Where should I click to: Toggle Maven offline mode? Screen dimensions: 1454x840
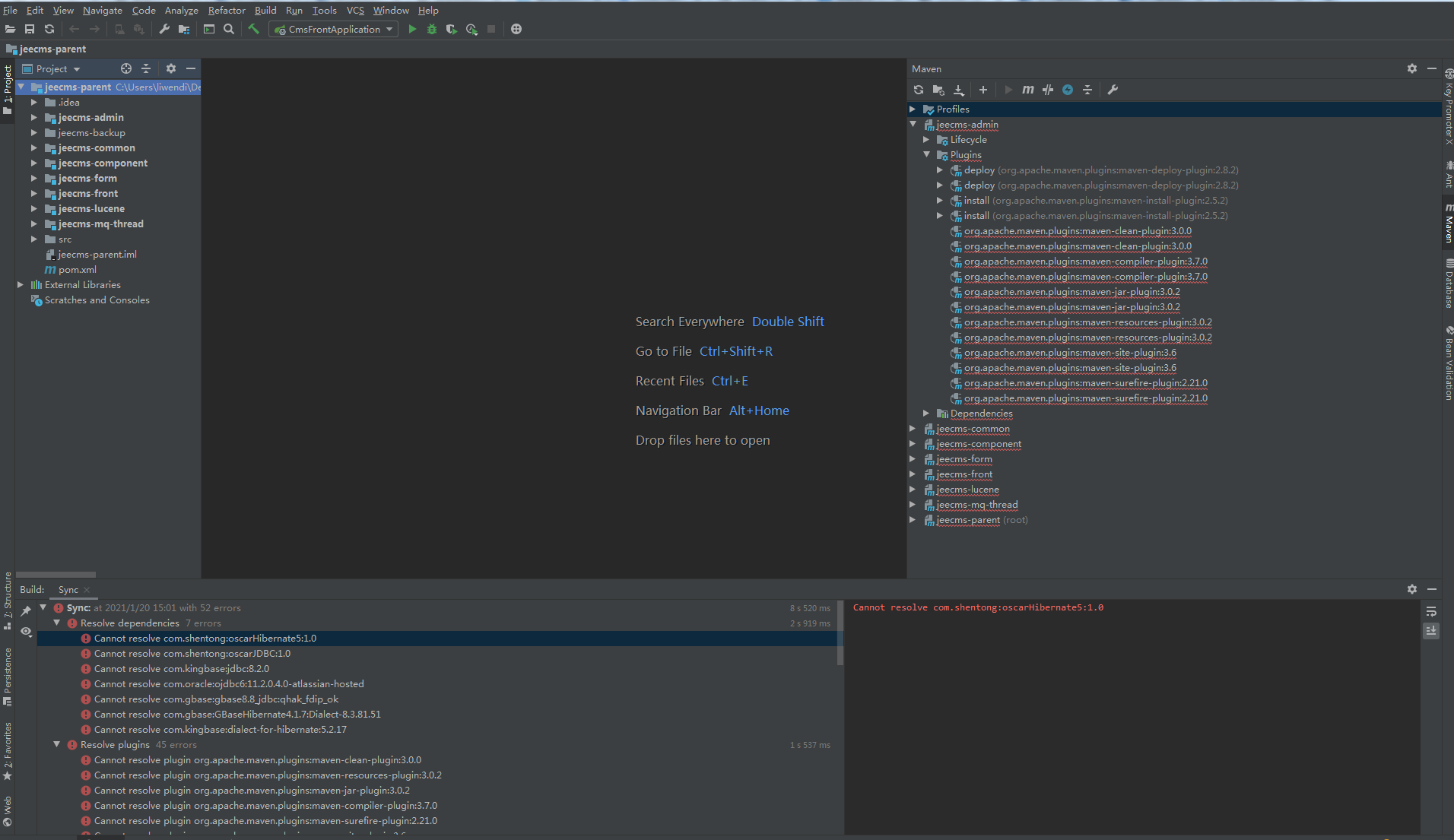pyautogui.click(x=1048, y=90)
